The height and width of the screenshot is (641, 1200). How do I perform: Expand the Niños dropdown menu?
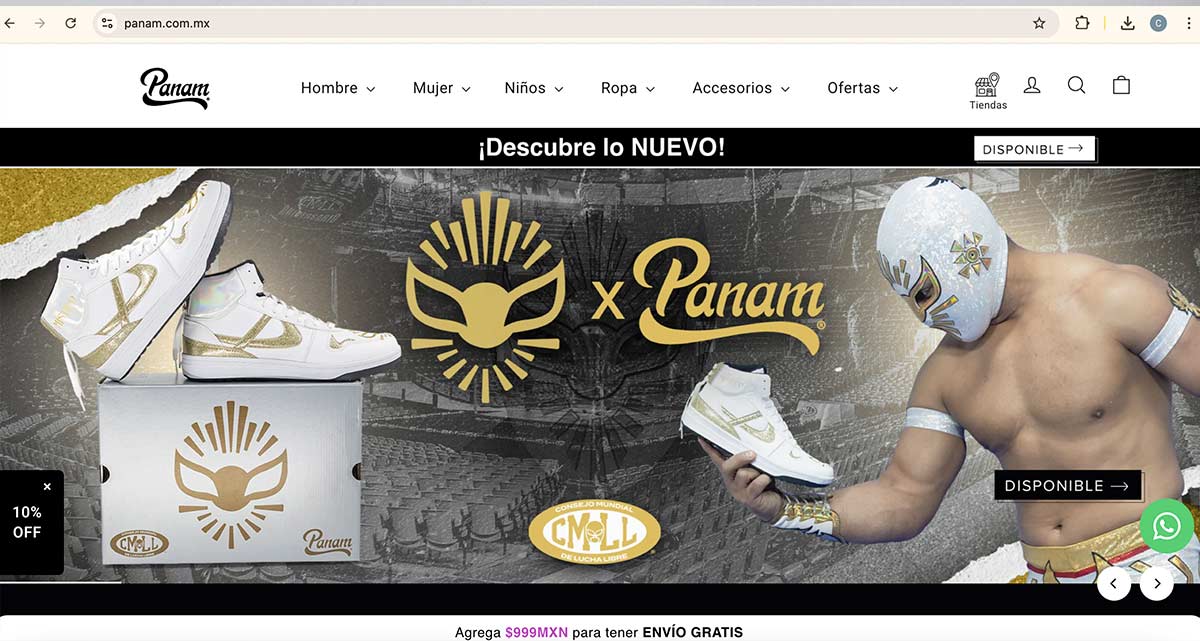[534, 88]
